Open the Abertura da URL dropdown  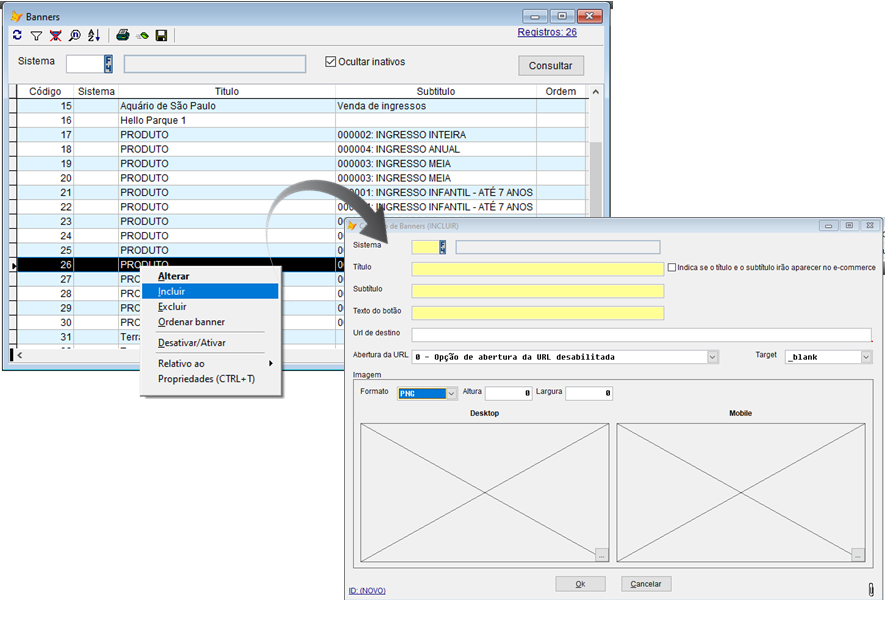tap(713, 357)
